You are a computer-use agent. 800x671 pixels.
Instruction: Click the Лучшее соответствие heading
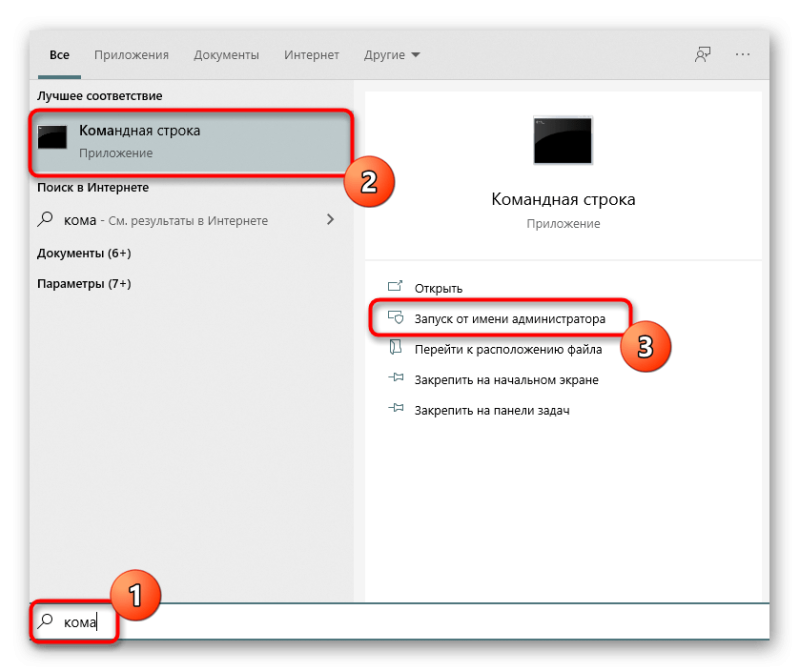click(x=99, y=96)
